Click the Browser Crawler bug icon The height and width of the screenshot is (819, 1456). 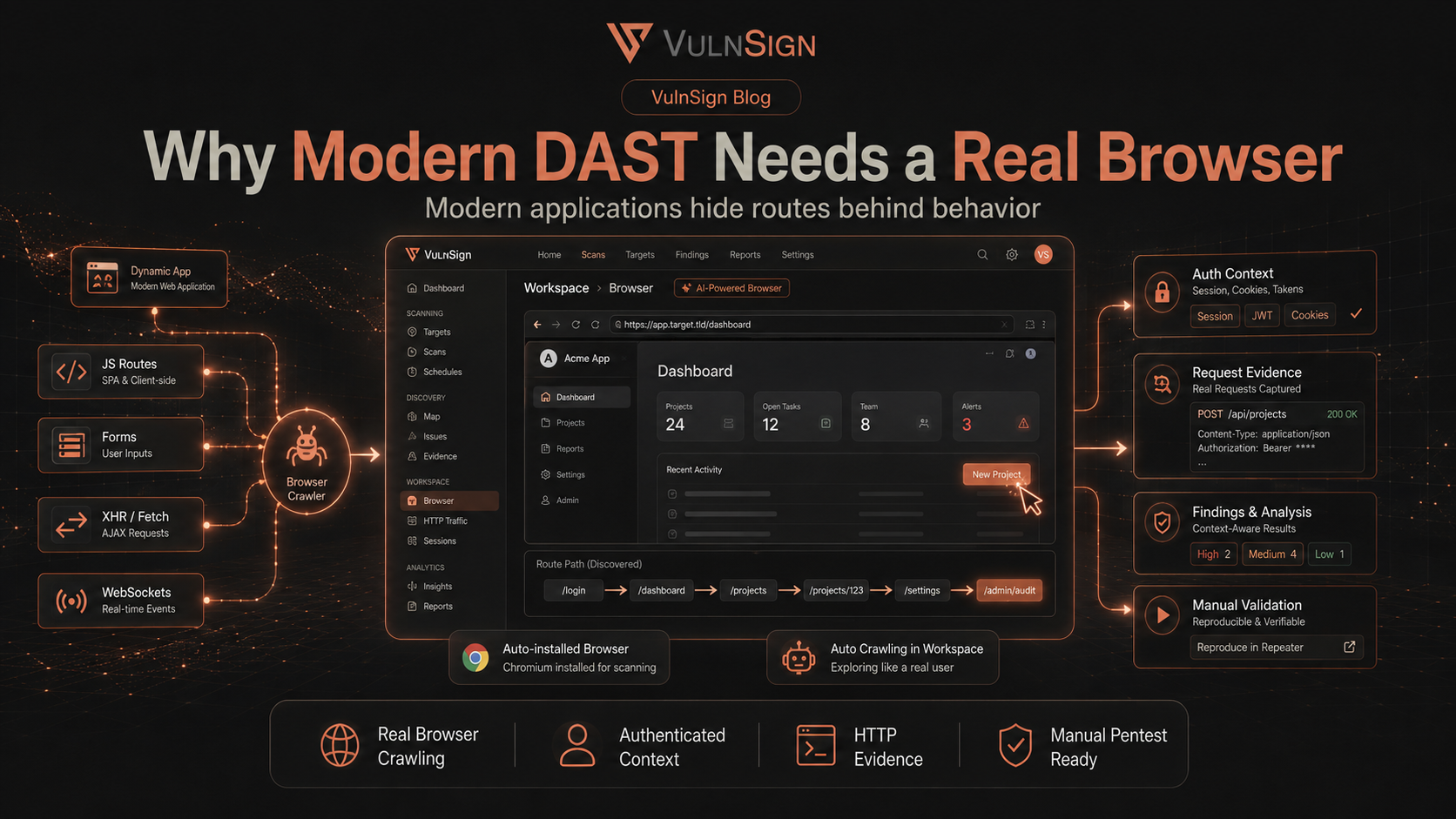(307, 446)
